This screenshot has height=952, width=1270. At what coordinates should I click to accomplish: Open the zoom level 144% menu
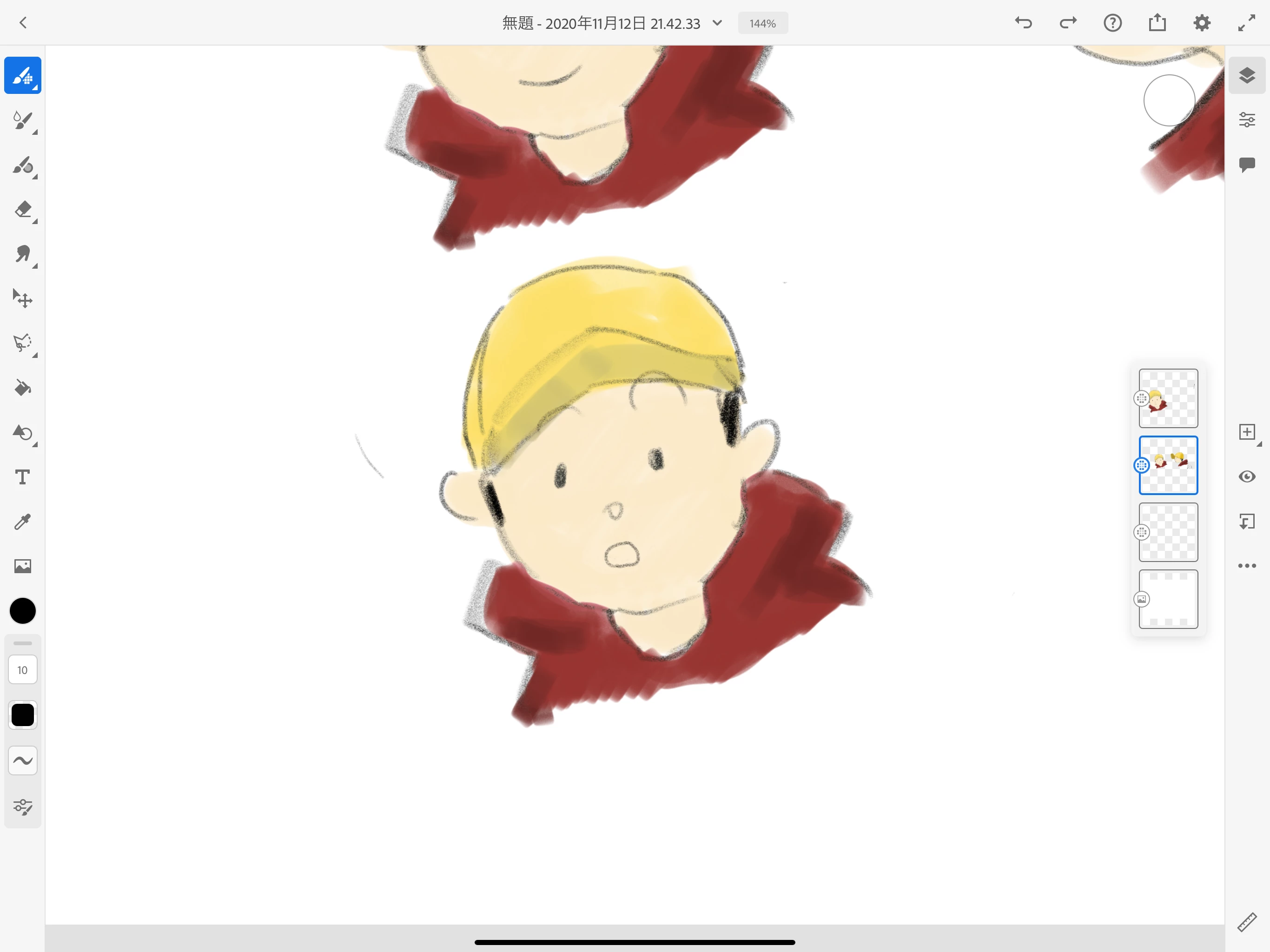762,24
